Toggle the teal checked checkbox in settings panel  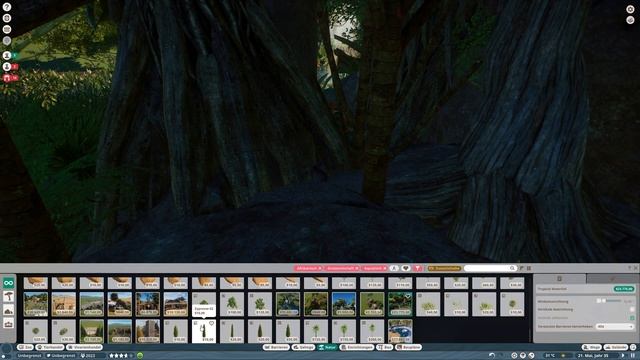pyautogui.click(x=632, y=317)
